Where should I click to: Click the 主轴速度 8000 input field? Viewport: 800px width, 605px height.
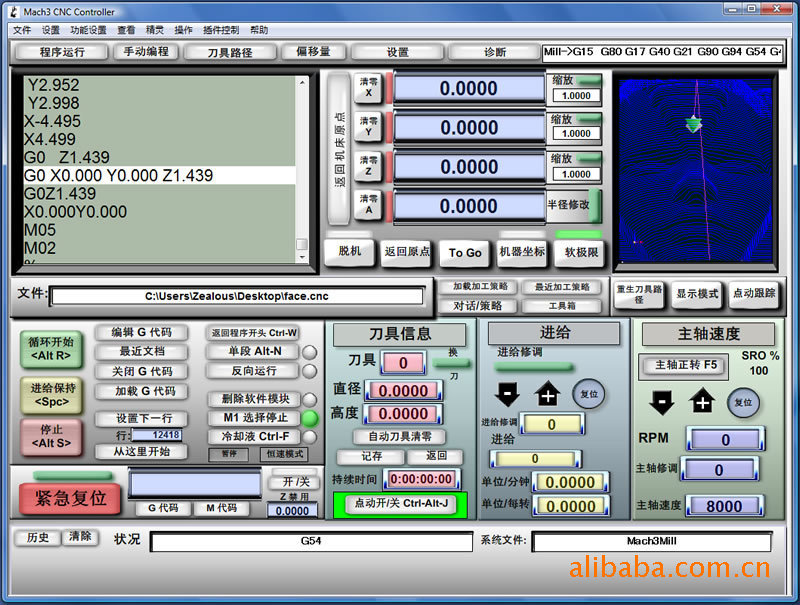pos(725,506)
